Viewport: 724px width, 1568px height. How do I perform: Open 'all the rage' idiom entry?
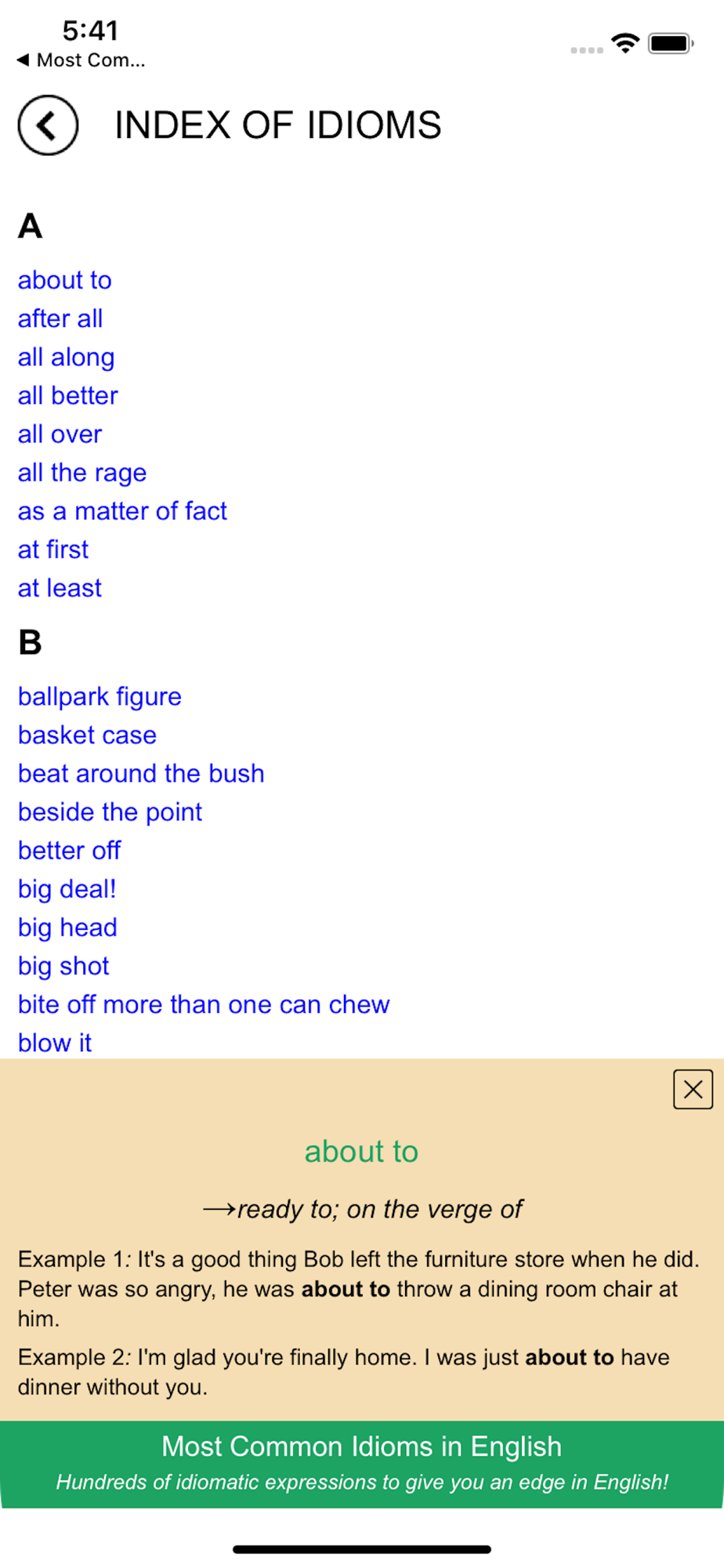coord(82,473)
